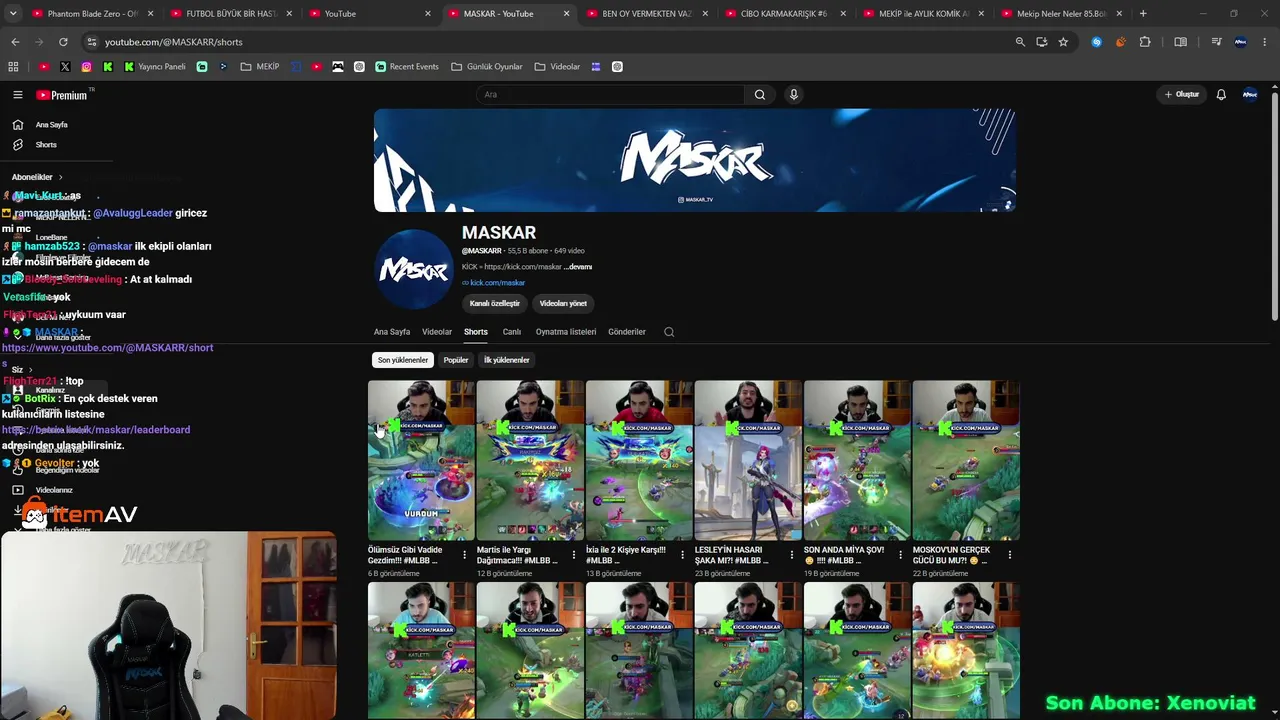Open the browser media controls icon
Screen dimensions: 1280x720
[1216, 42]
